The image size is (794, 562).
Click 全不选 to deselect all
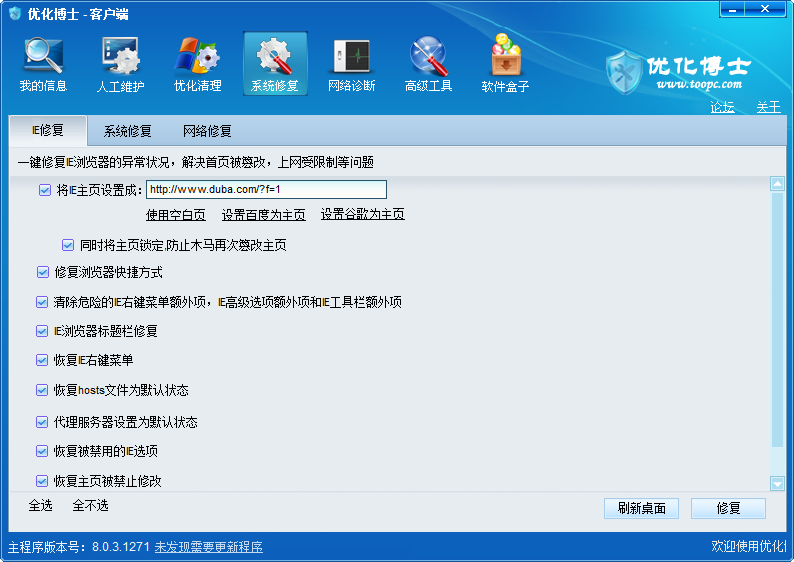(91, 505)
